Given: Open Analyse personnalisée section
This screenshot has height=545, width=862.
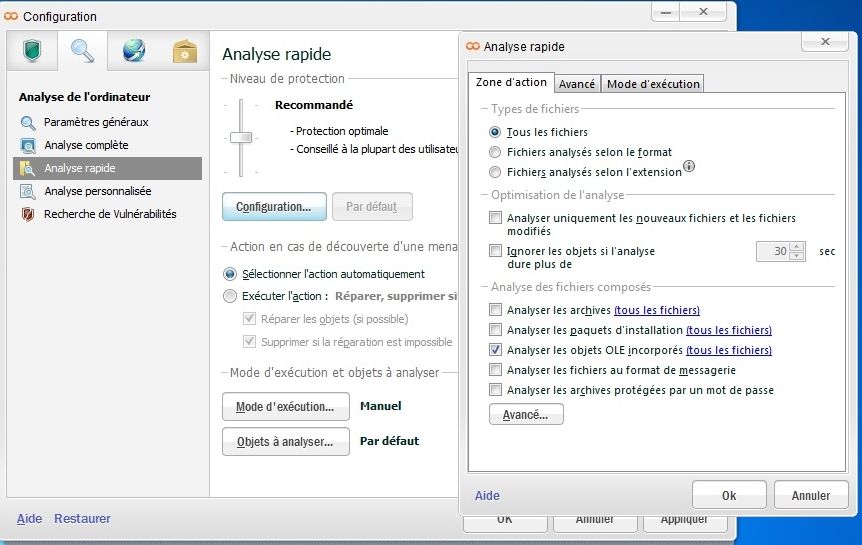Looking at the screenshot, I should [107, 191].
